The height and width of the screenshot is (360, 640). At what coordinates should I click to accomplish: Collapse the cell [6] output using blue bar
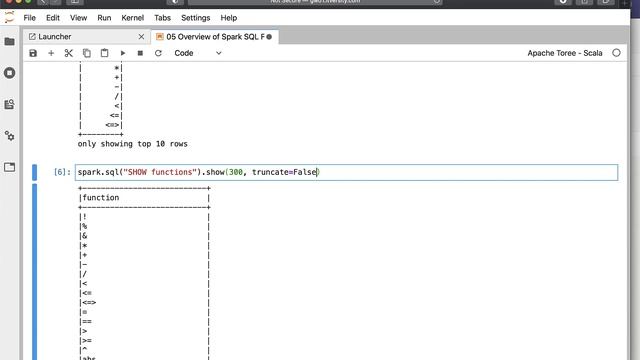click(34, 271)
